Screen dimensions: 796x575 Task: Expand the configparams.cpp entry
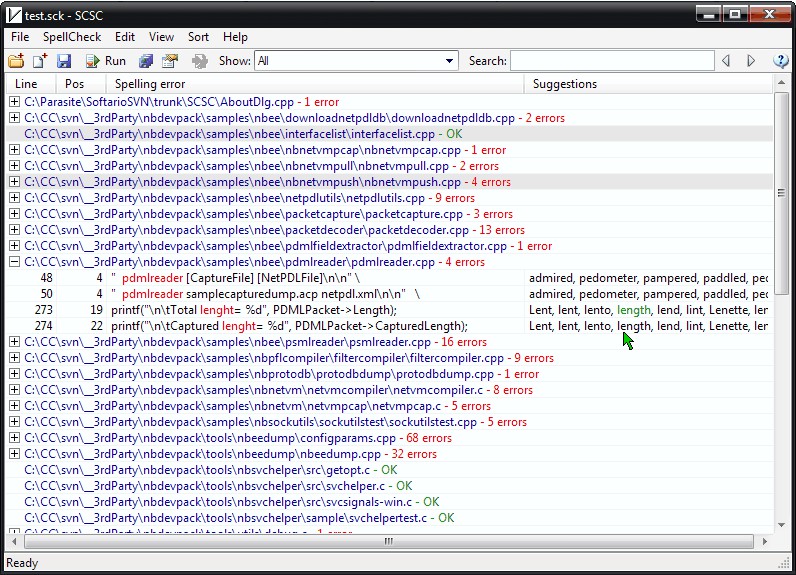(15, 437)
